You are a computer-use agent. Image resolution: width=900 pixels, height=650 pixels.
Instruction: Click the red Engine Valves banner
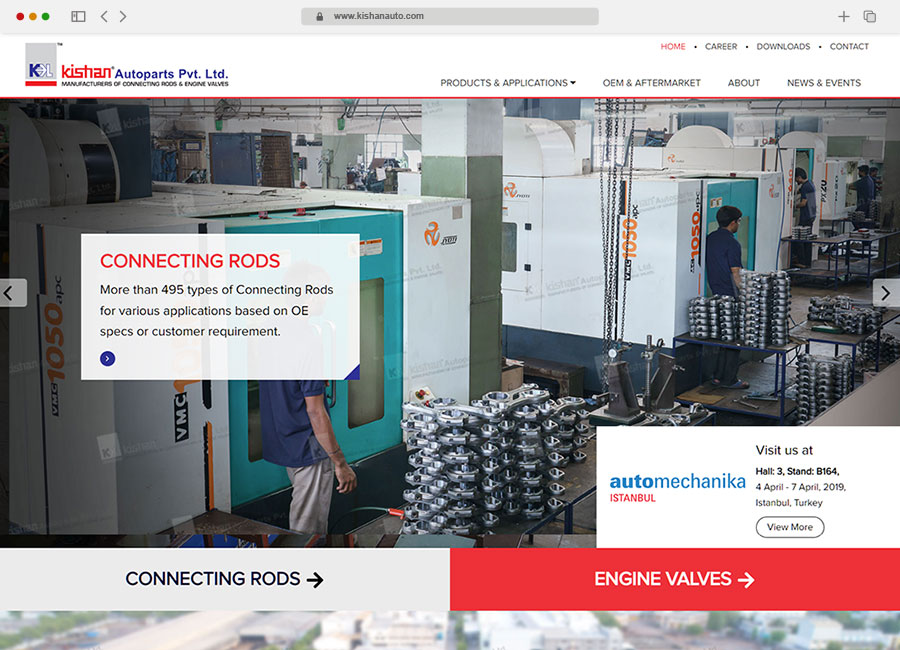click(x=675, y=579)
